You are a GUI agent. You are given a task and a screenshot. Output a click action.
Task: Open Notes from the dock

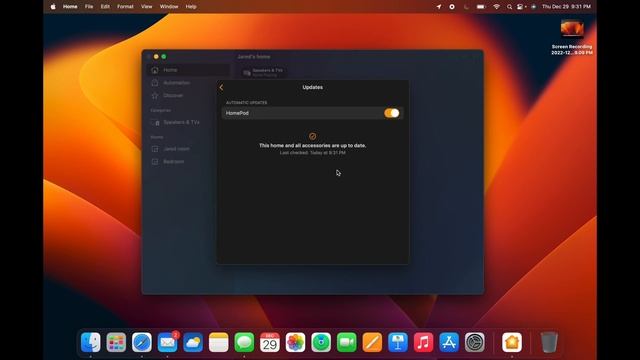click(219, 342)
